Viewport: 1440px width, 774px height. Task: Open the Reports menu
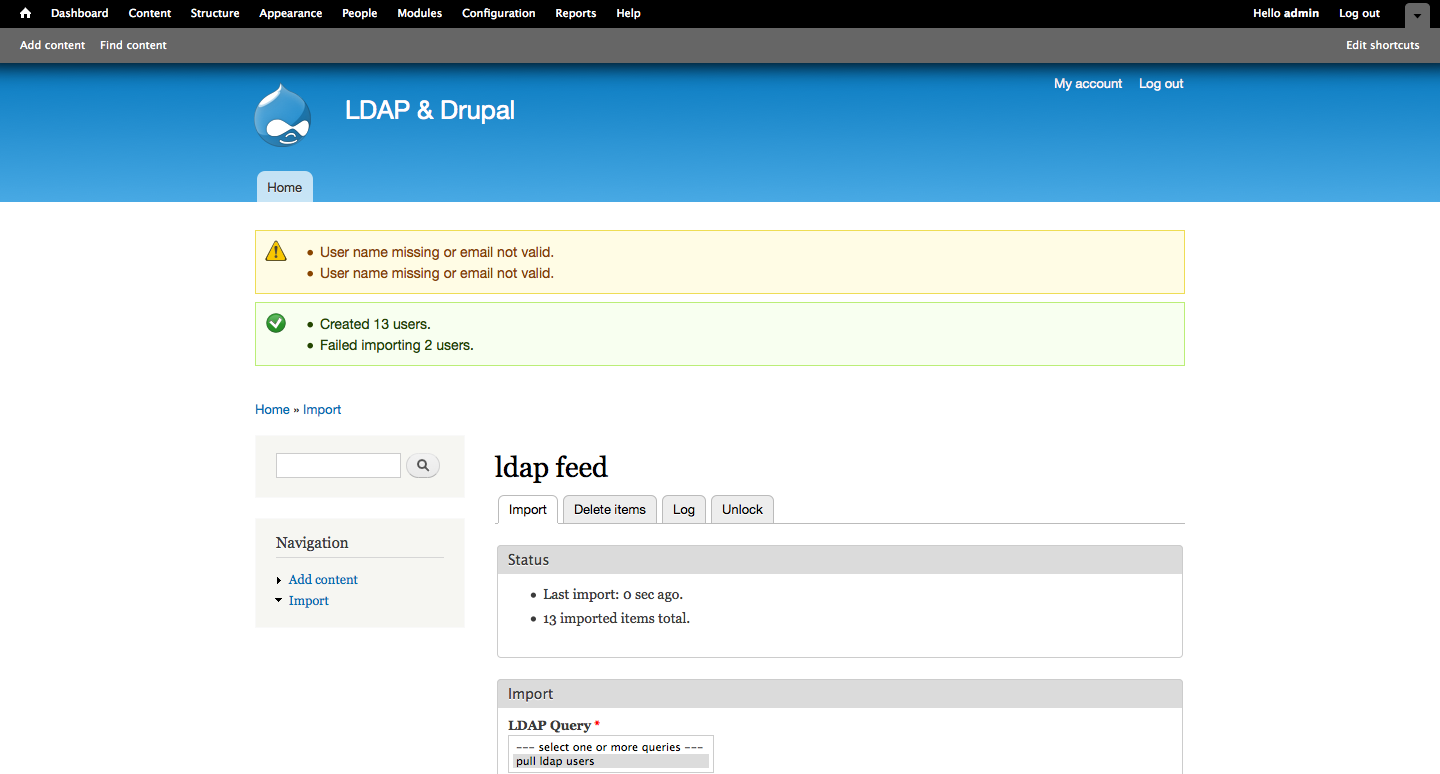(x=576, y=13)
